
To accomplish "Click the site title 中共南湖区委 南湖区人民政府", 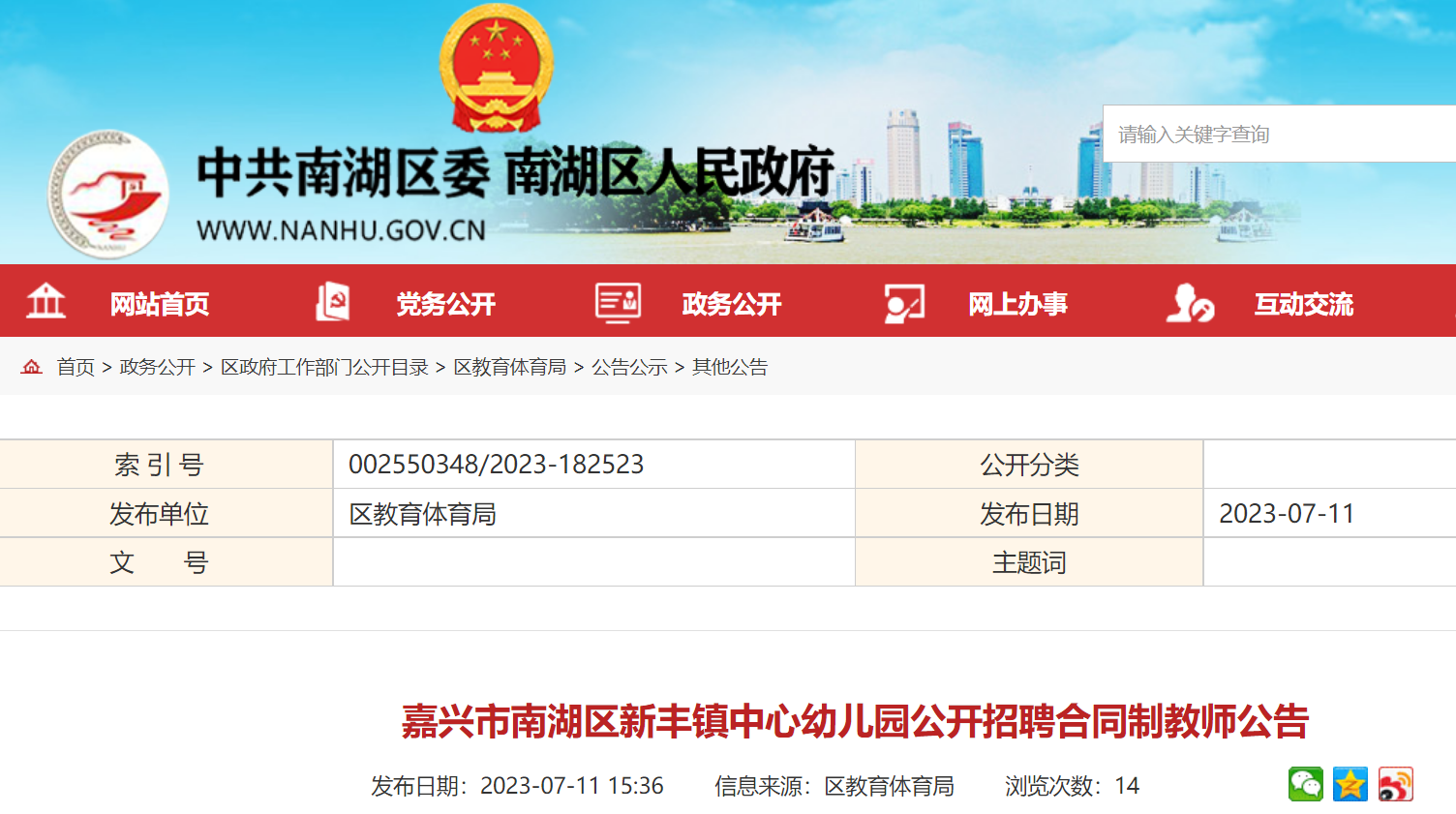I will click(x=515, y=172).
